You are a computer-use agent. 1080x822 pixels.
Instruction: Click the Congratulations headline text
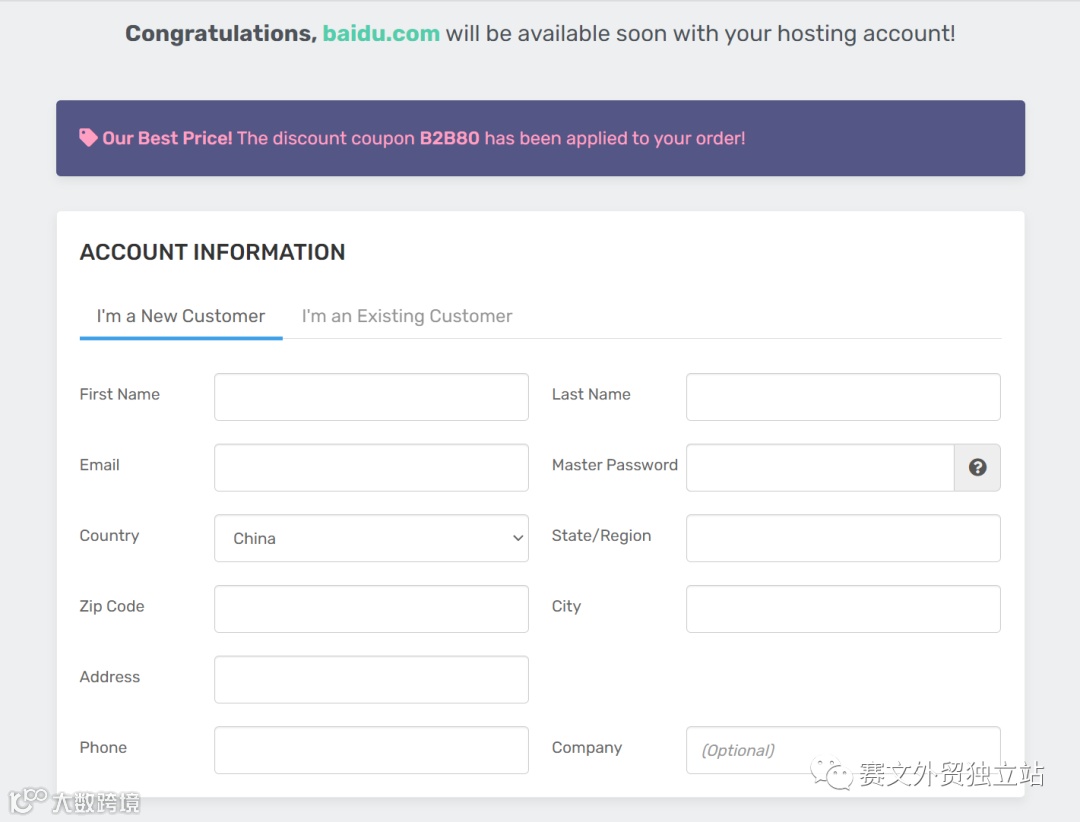click(220, 33)
